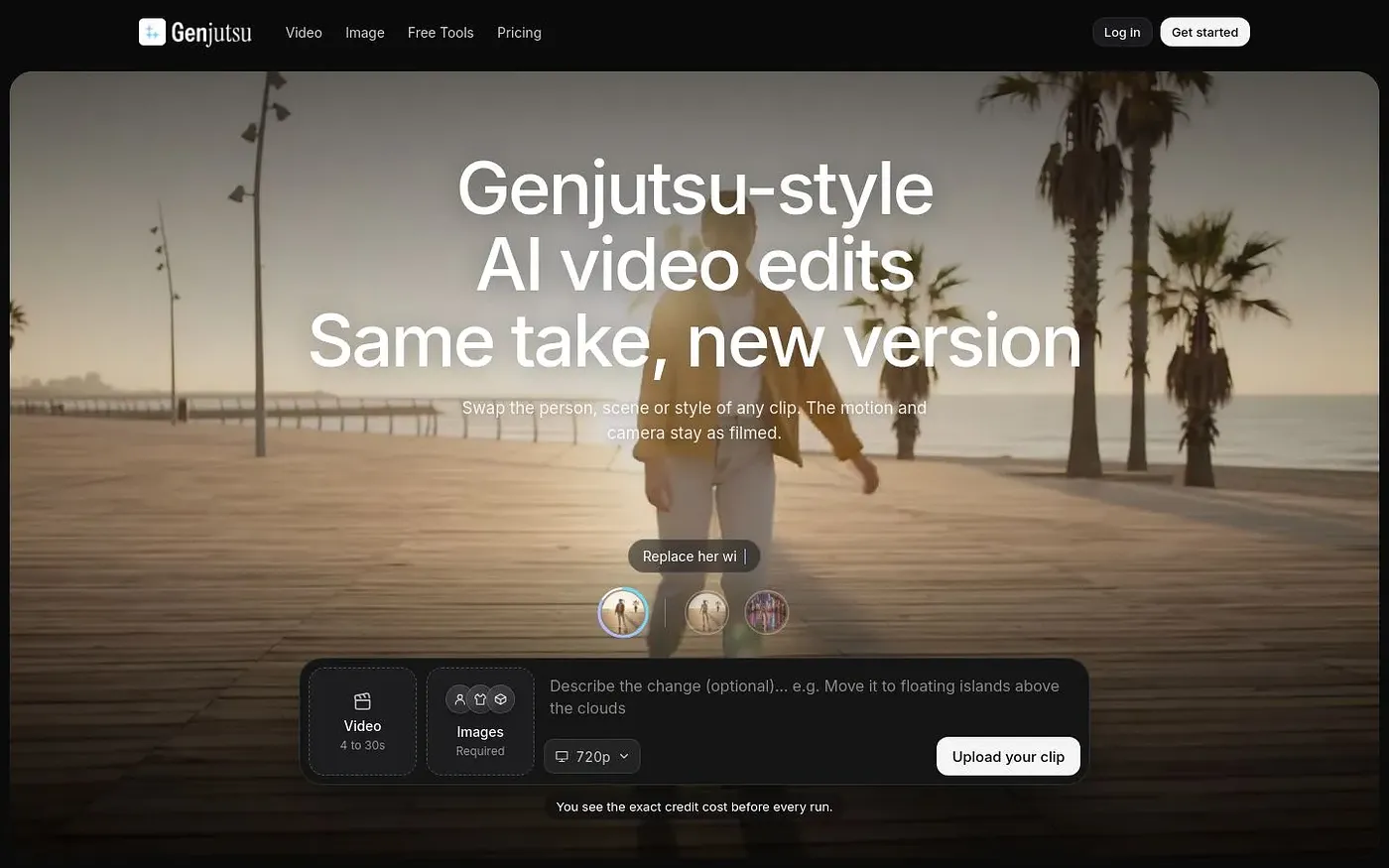Select the first highlighted preview thumbnail
The height and width of the screenshot is (868, 1389).
pos(623,612)
